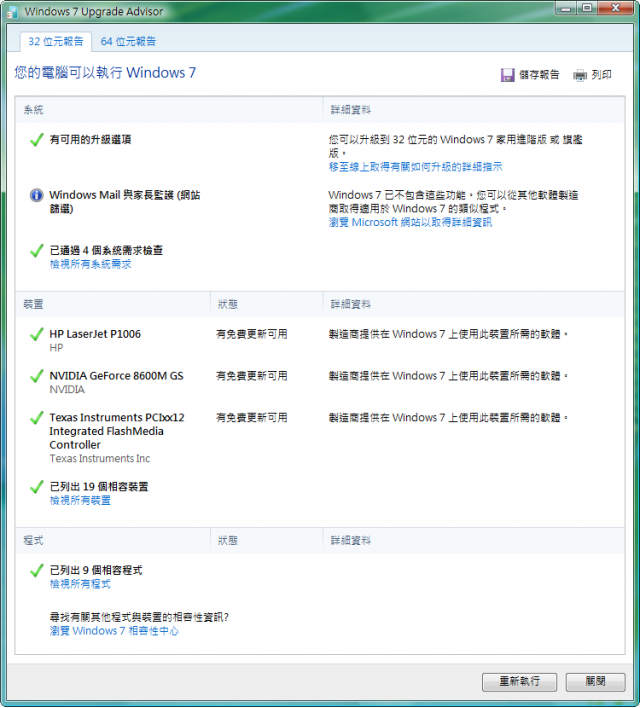Viewport: 640px width, 708px height.
Task: Click the Texas Instruments Inc vendor text
Action: coord(100,459)
